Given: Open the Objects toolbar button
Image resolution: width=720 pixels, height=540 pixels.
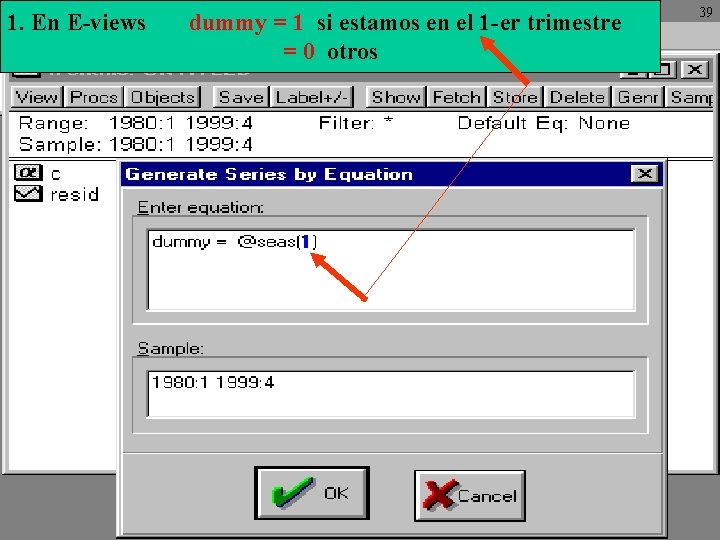Looking at the screenshot, I should pos(163,97).
